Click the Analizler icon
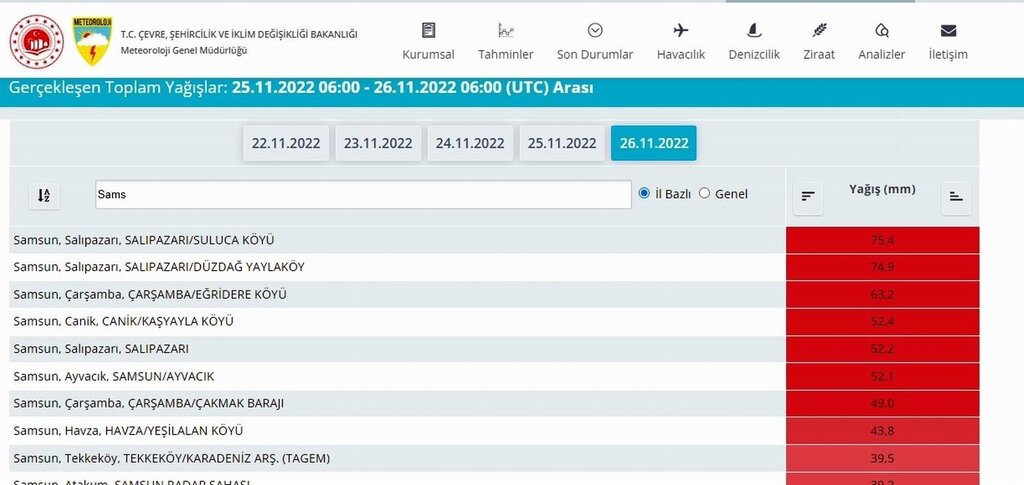 coord(882,30)
